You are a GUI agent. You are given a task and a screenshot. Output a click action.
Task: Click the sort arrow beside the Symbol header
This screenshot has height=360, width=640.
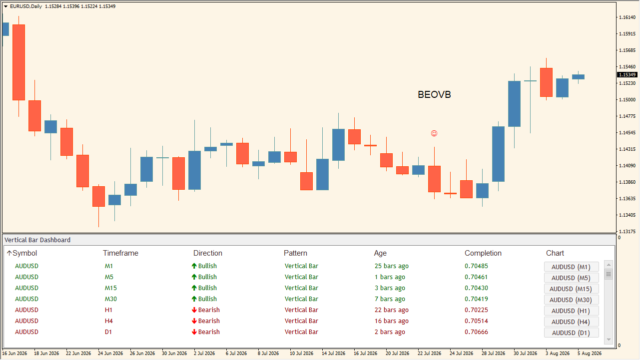[x=9, y=253]
